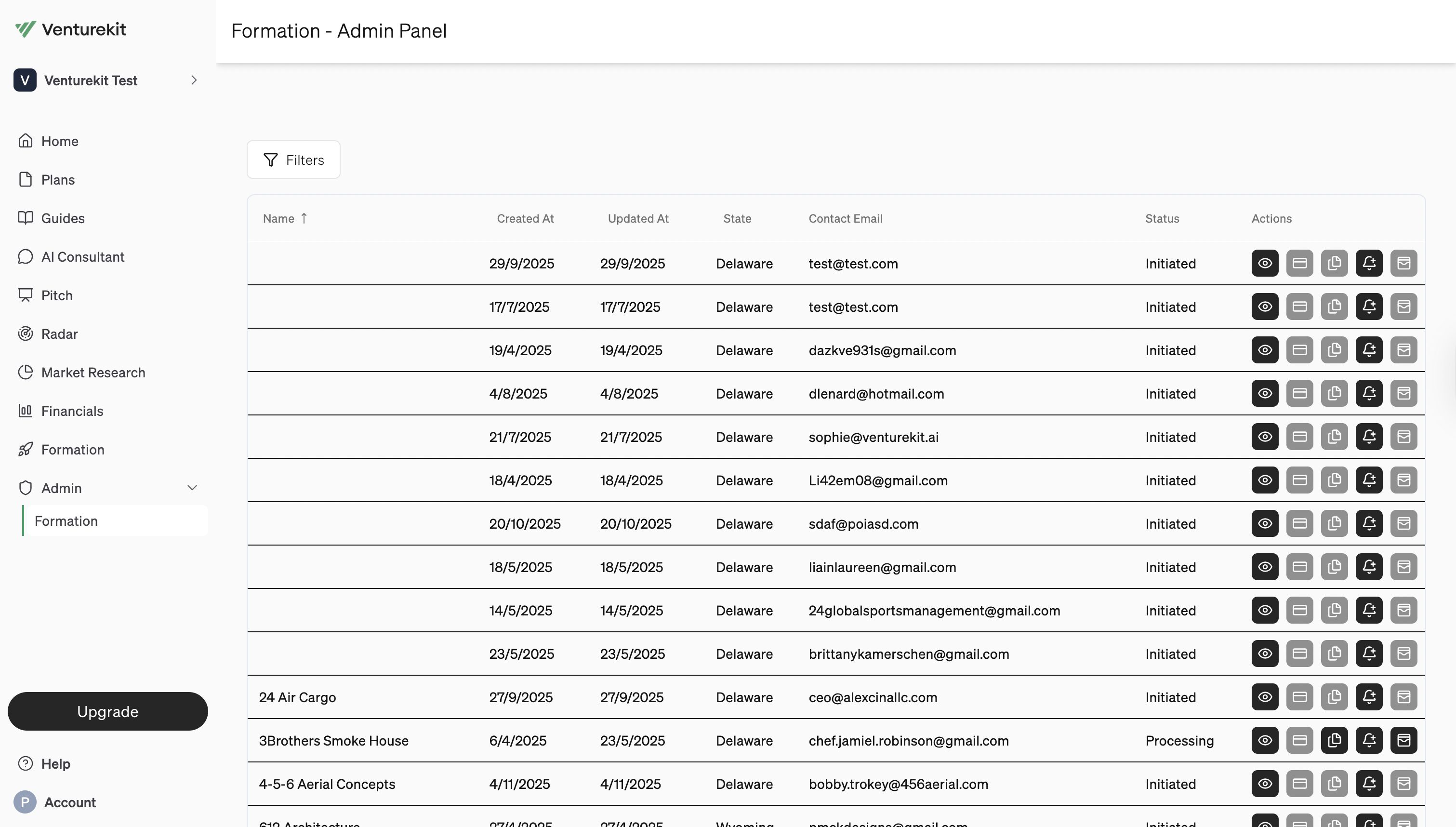Sort by State column header
The height and width of the screenshot is (827, 1456).
click(737, 219)
